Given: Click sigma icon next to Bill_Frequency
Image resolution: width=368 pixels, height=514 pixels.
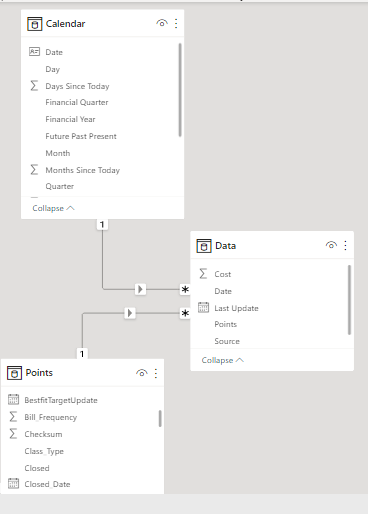Looking at the screenshot, I should click(13, 417).
